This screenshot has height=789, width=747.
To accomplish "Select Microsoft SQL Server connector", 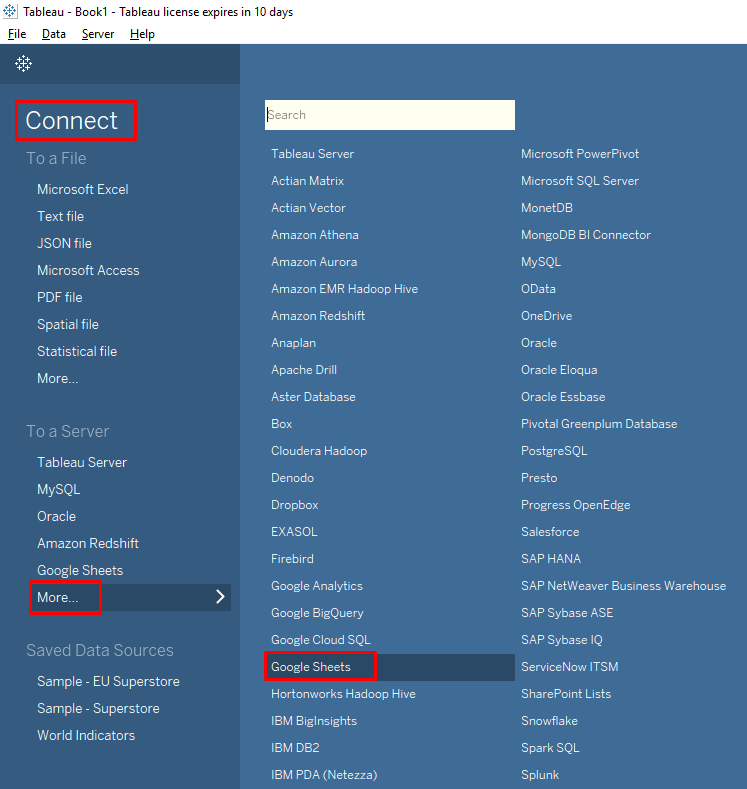I will (580, 181).
